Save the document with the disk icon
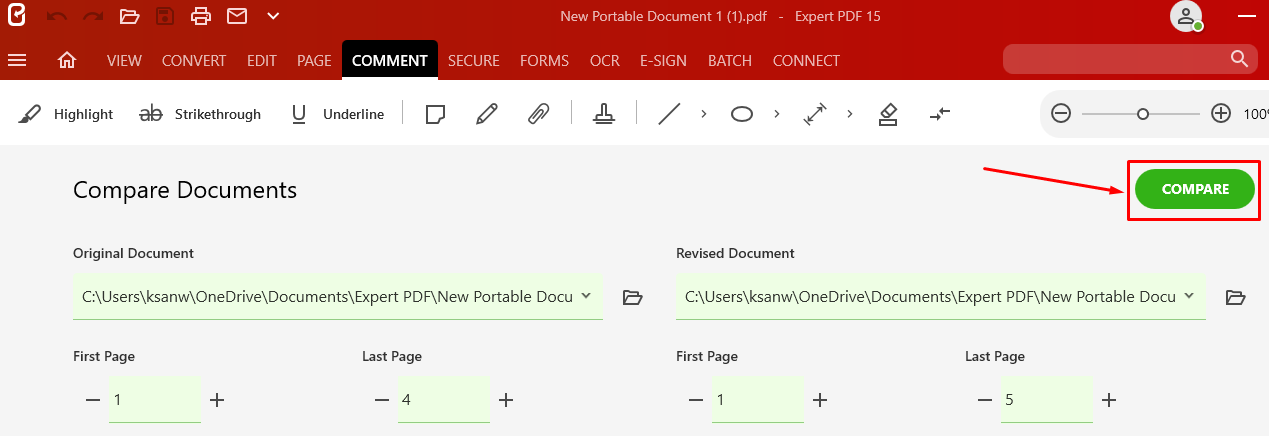1269x436 pixels. [x=165, y=16]
